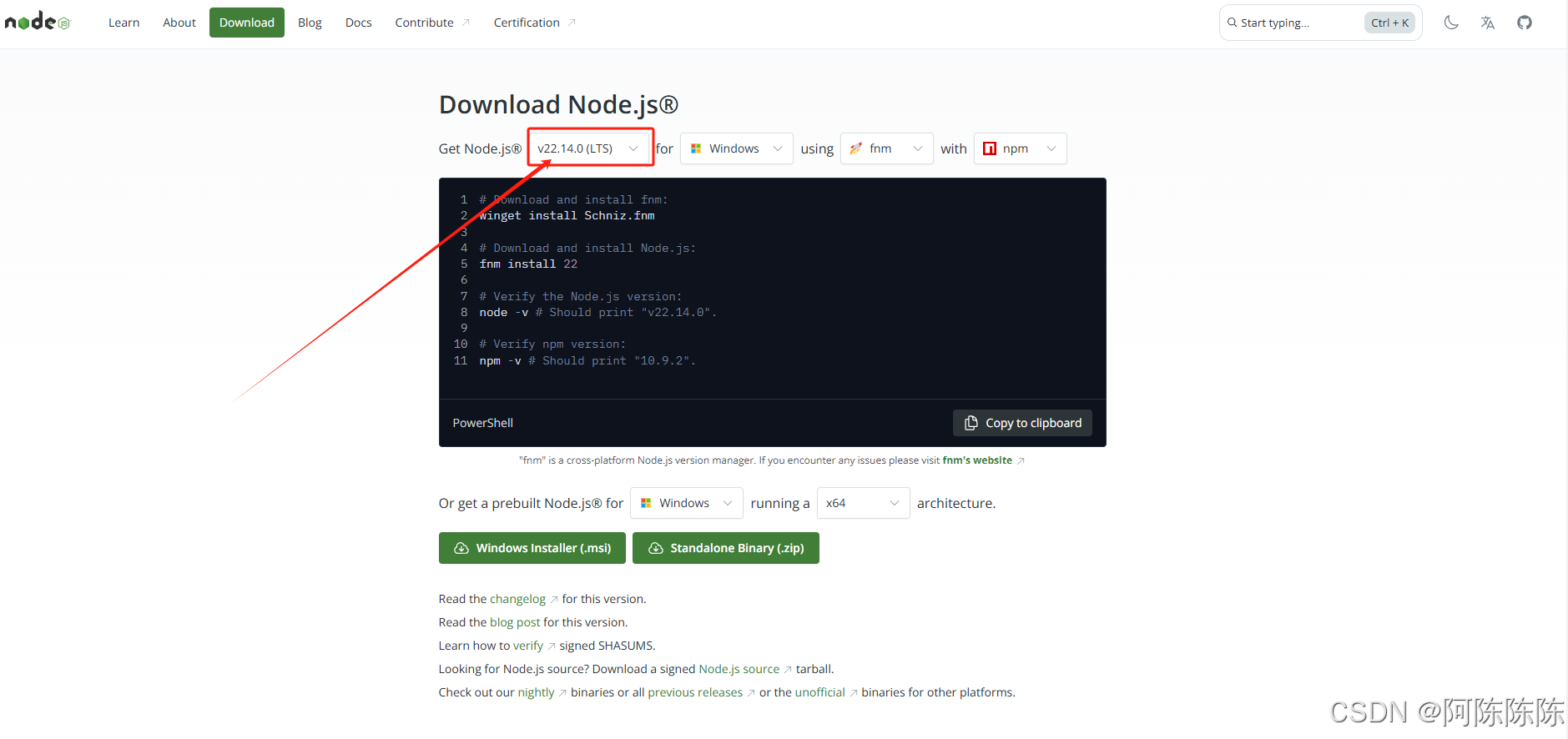Open the npm package manager dropdown

(1021, 148)
